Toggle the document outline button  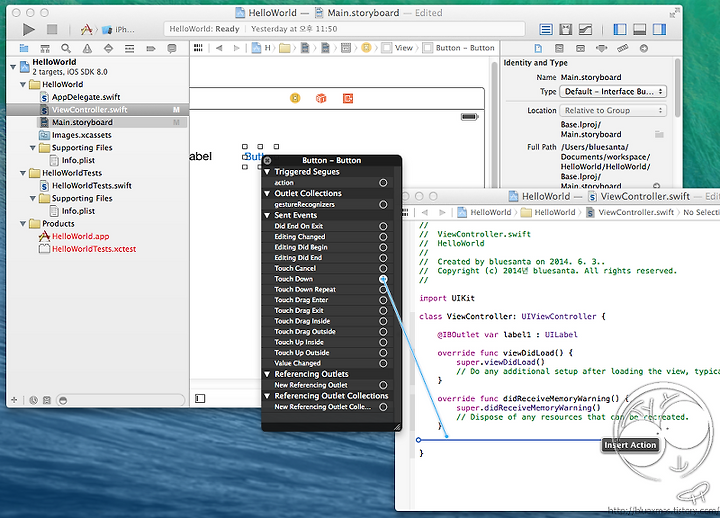click(200, 398)
